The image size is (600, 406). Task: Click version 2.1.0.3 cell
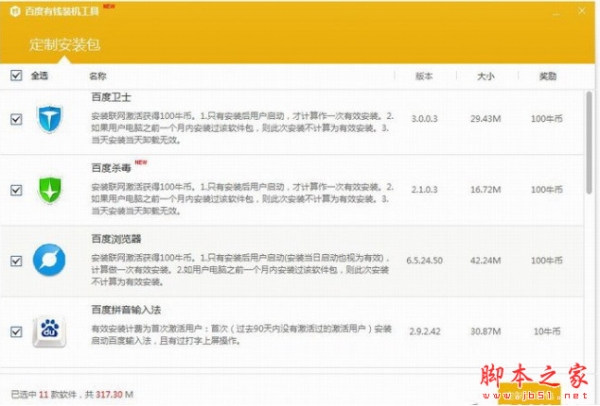(x=424, y=189)
